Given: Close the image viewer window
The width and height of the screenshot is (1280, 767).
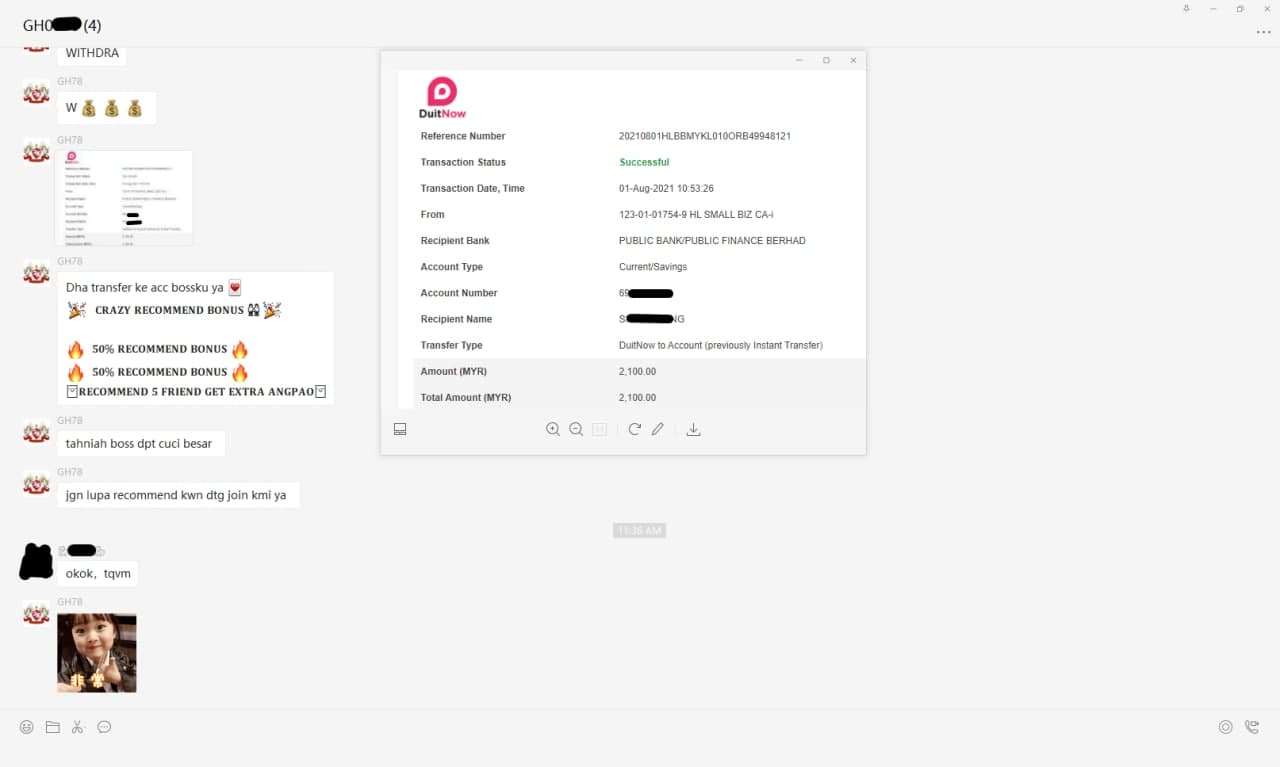Looking at the screenshot, I should click(853, 60).
